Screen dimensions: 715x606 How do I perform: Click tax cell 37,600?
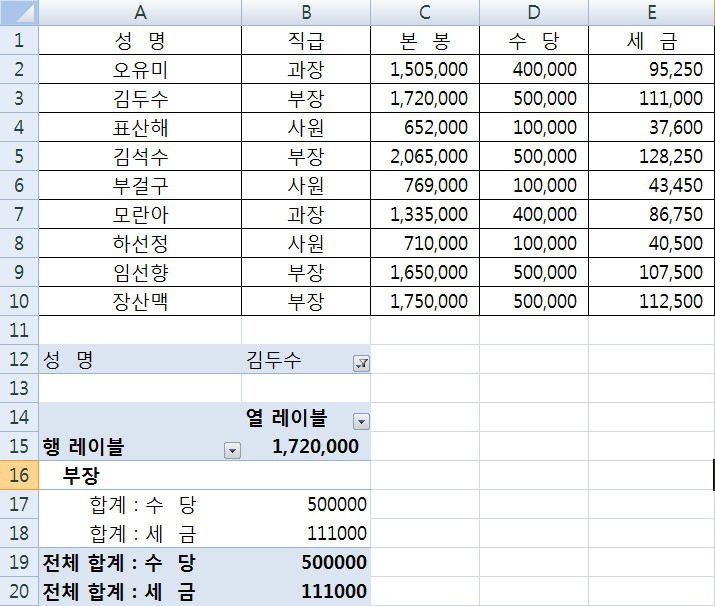coord(652,127)
